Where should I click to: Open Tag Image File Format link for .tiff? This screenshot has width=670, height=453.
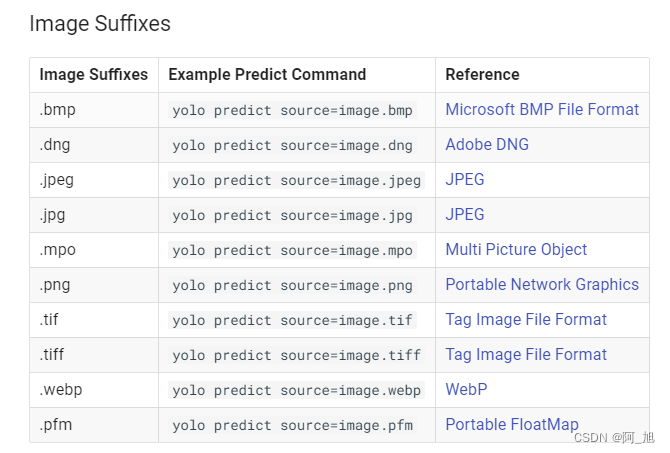526,355
